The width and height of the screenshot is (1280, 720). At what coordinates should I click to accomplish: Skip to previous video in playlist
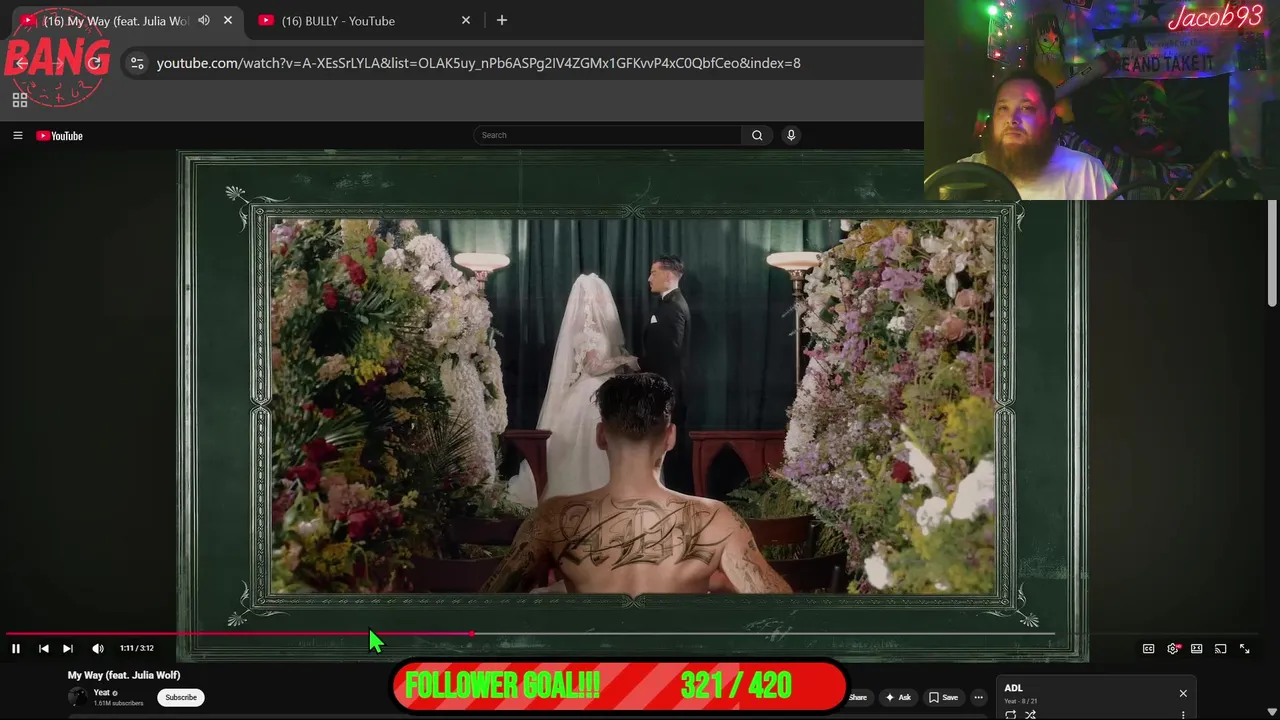(x=44, y=648)
